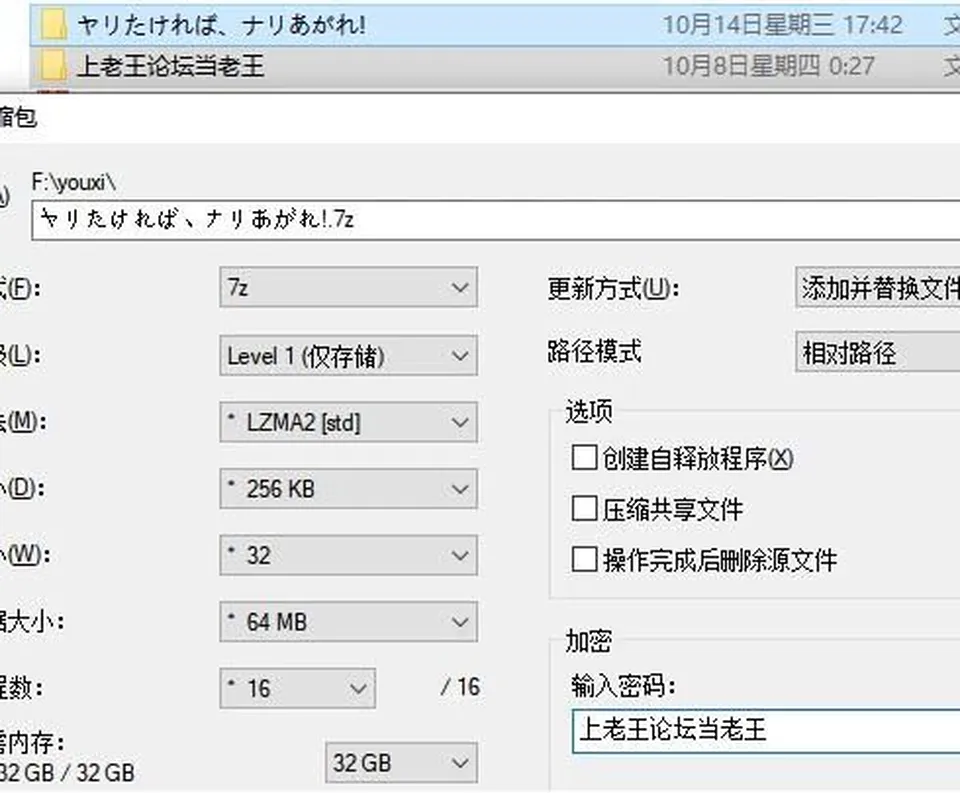Image resolution: width=960 pixels, height=793 pixels.
Task: Open the 7z archive format dropdown
Action: [x=348, y=287]
